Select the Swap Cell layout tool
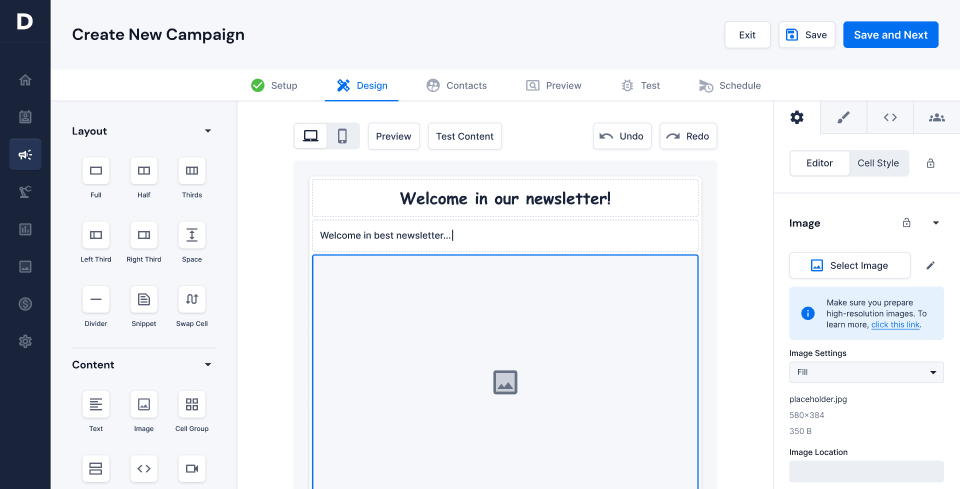The width and height of the screenshot is (960, 489). click(192, 299)
